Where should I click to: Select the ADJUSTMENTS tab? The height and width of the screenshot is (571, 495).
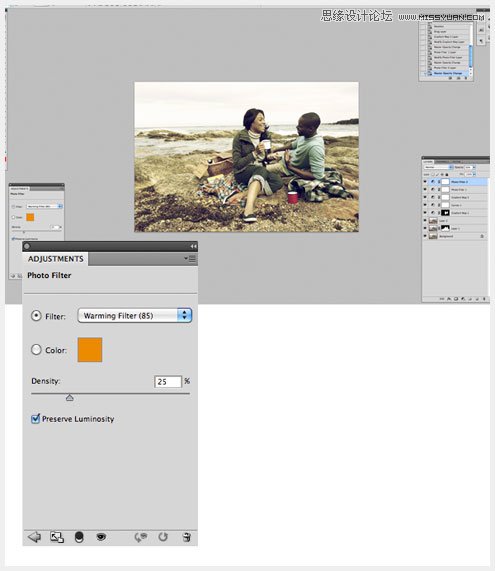(56, 259)
